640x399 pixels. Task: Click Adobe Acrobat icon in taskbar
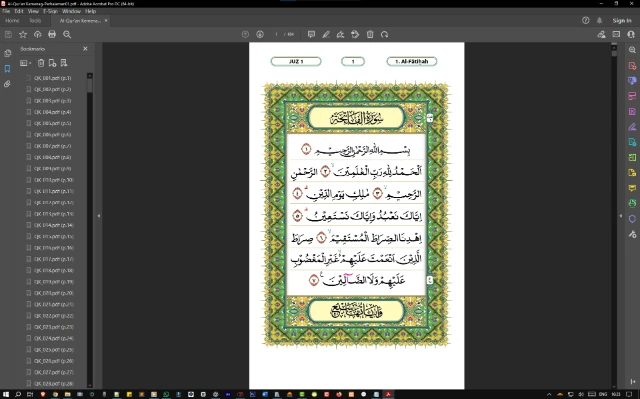tap(388, 395)
